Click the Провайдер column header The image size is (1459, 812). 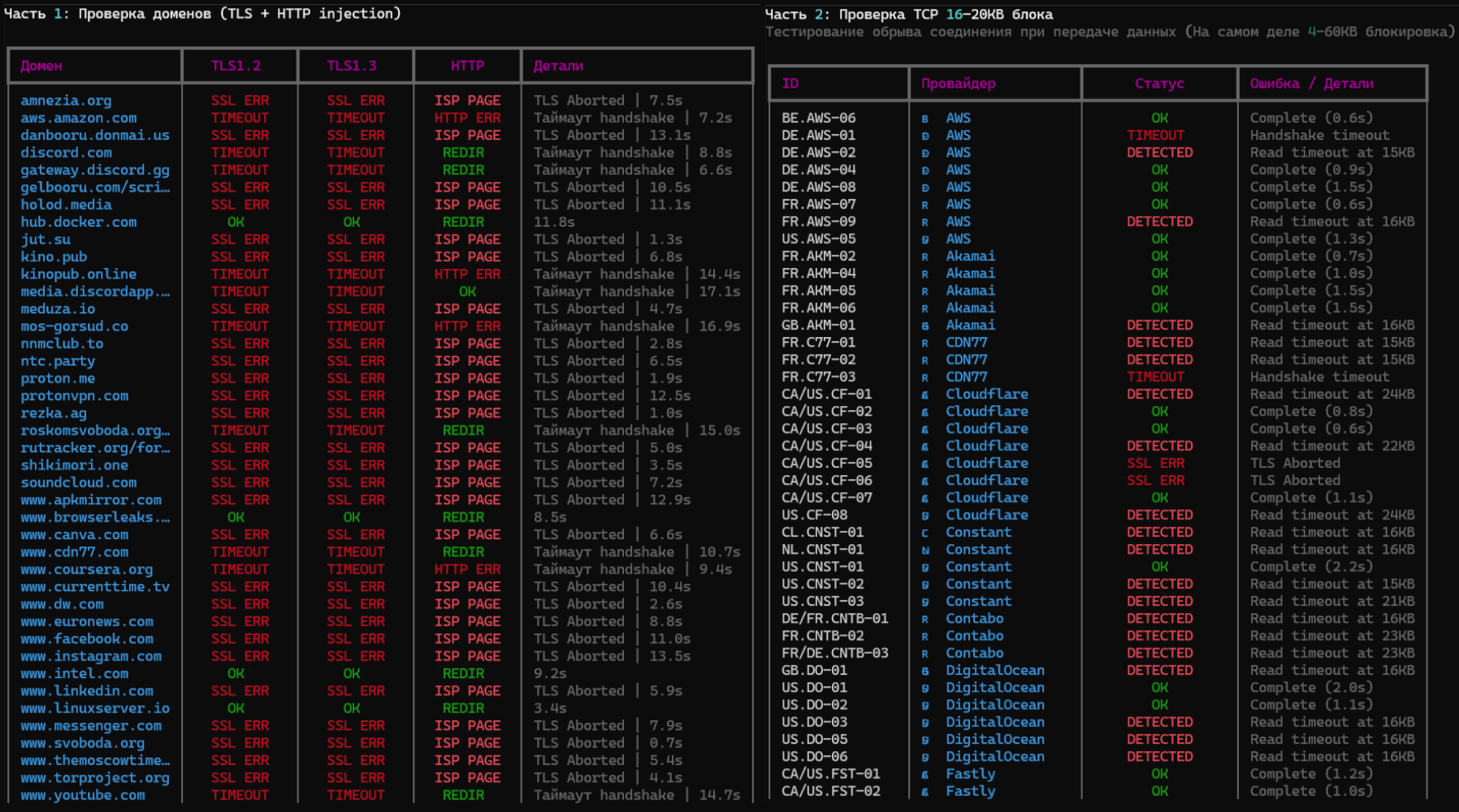point(958,84)
